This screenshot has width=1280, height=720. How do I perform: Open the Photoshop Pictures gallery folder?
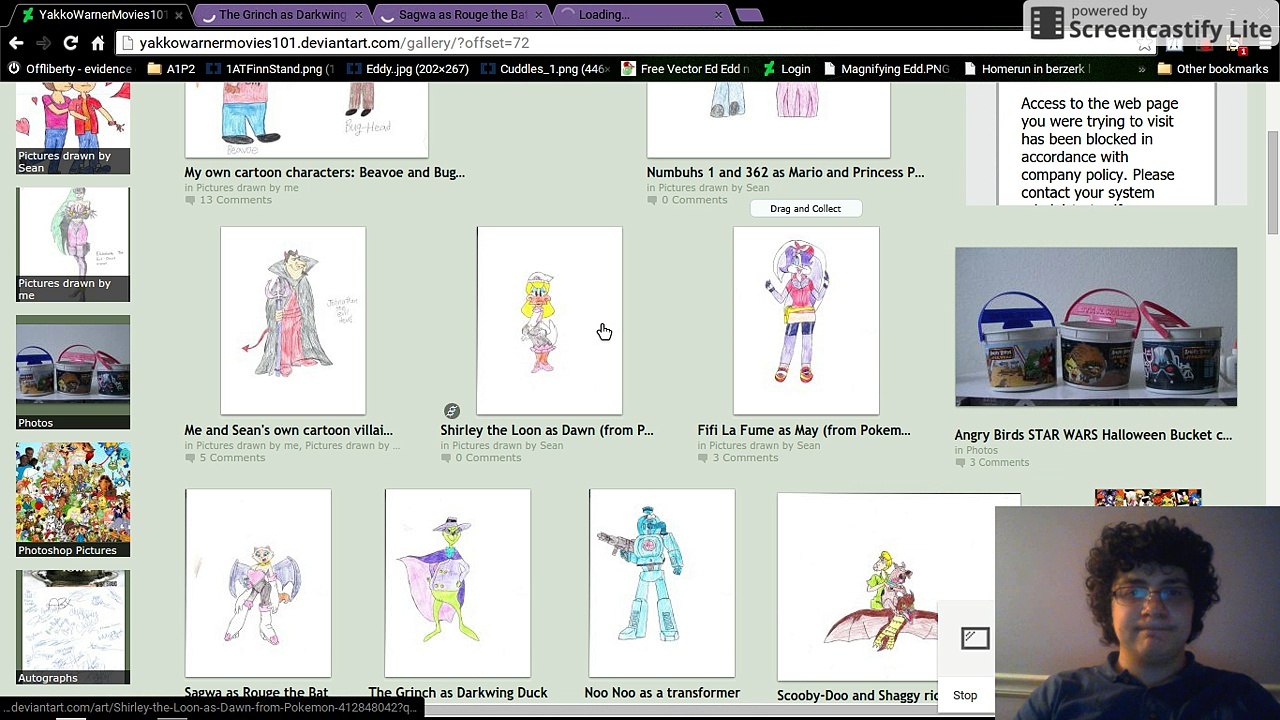tap(73, 500)
